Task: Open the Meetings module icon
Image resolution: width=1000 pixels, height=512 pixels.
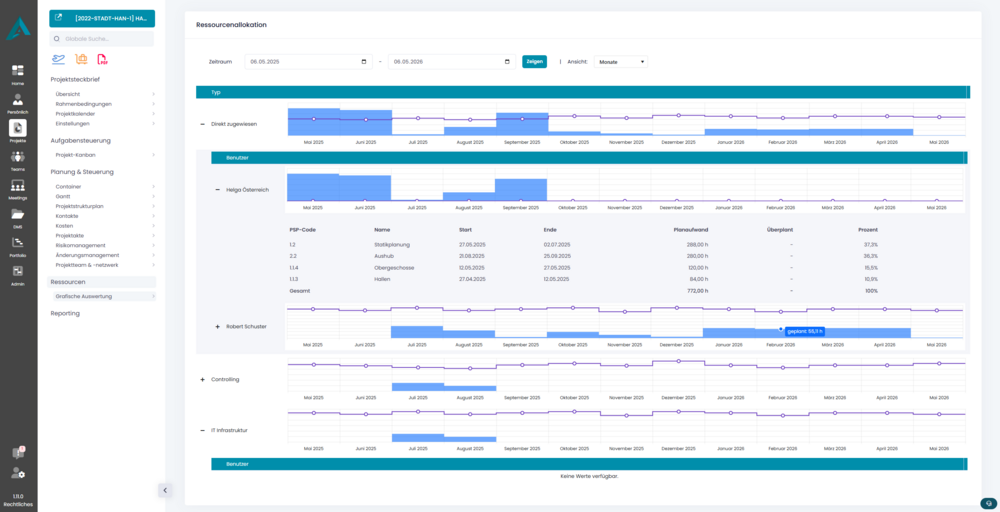Action: [17, 187]
